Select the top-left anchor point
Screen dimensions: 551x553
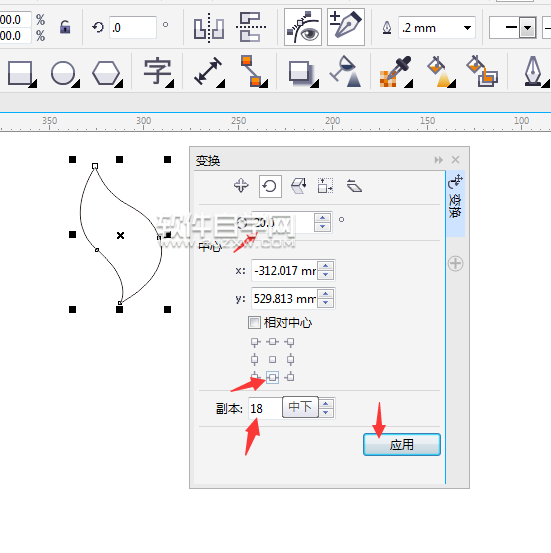click(x=255, y=342)
